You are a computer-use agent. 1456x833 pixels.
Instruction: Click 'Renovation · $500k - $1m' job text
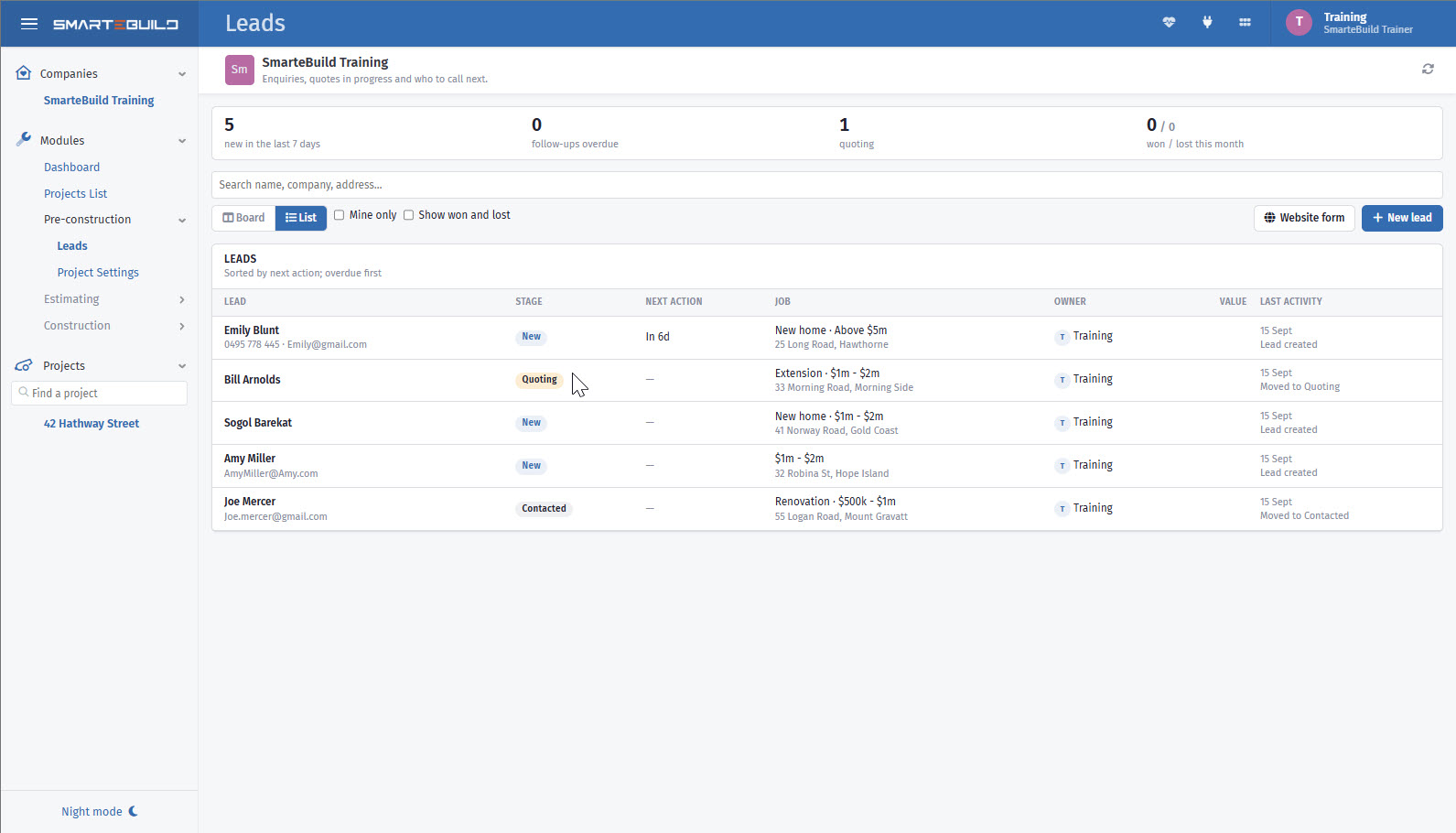(836, 502)
